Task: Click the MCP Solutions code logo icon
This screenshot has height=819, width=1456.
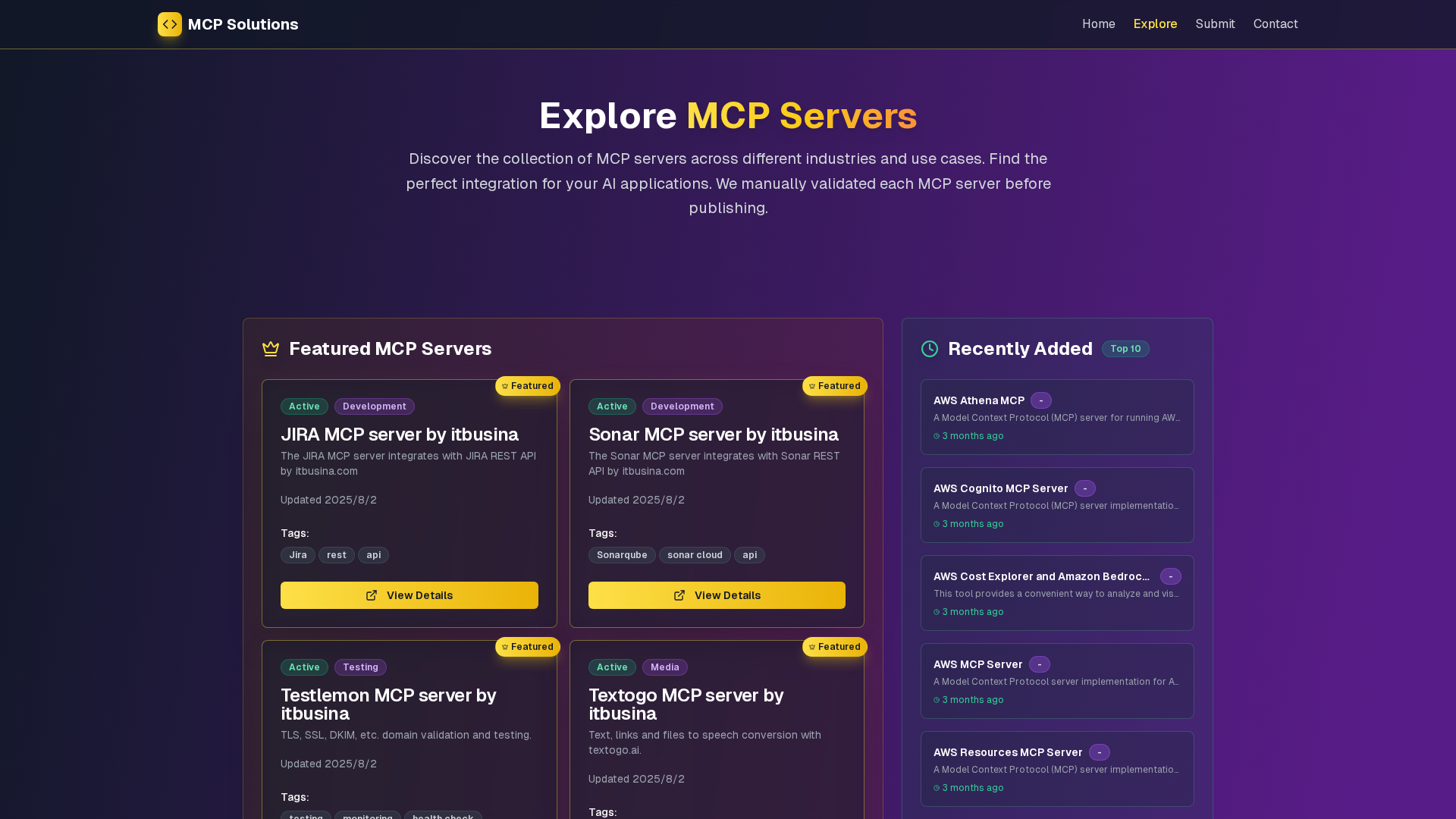Action: pos(170,24)
